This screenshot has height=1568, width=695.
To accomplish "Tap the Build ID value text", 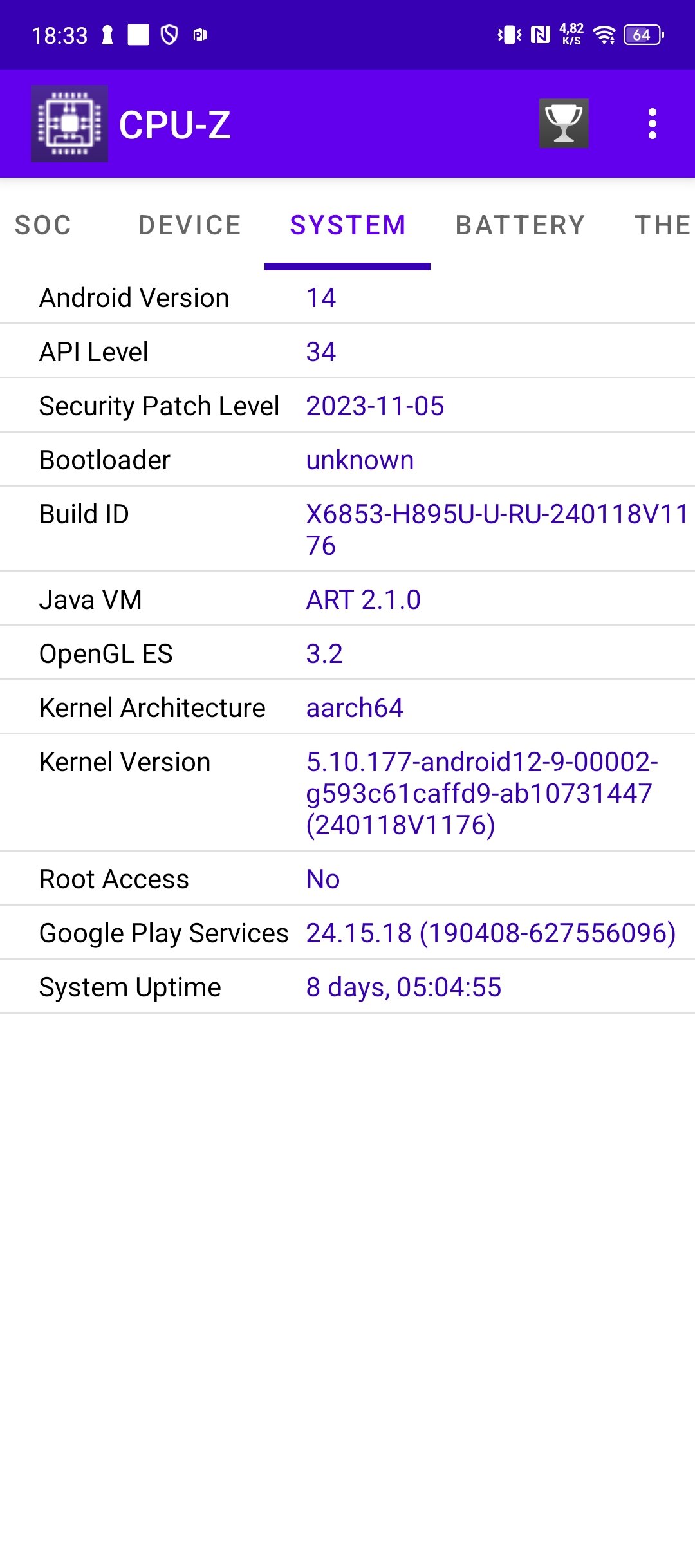I will coord(497,530).
